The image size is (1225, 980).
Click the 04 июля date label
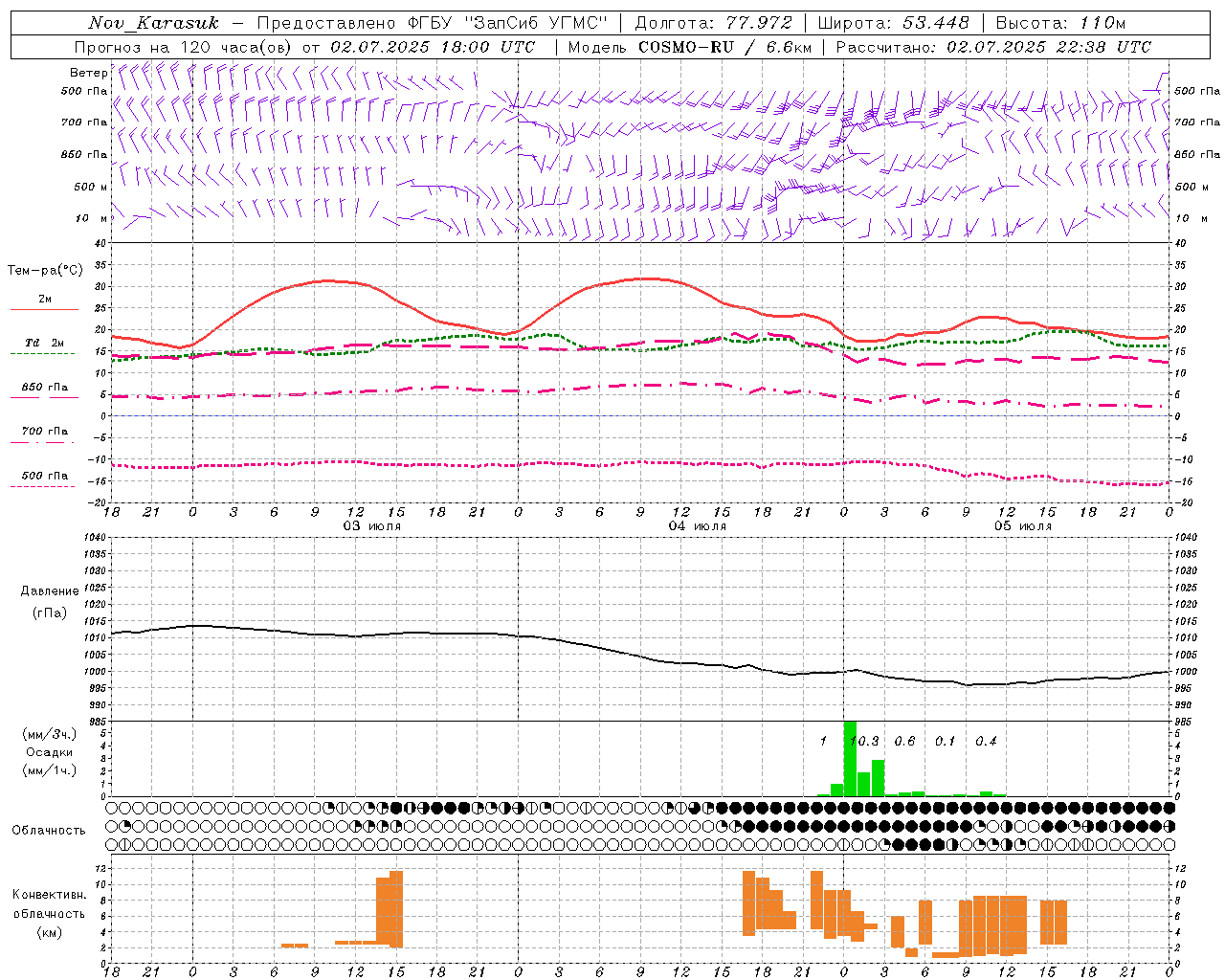pos(698,526)
